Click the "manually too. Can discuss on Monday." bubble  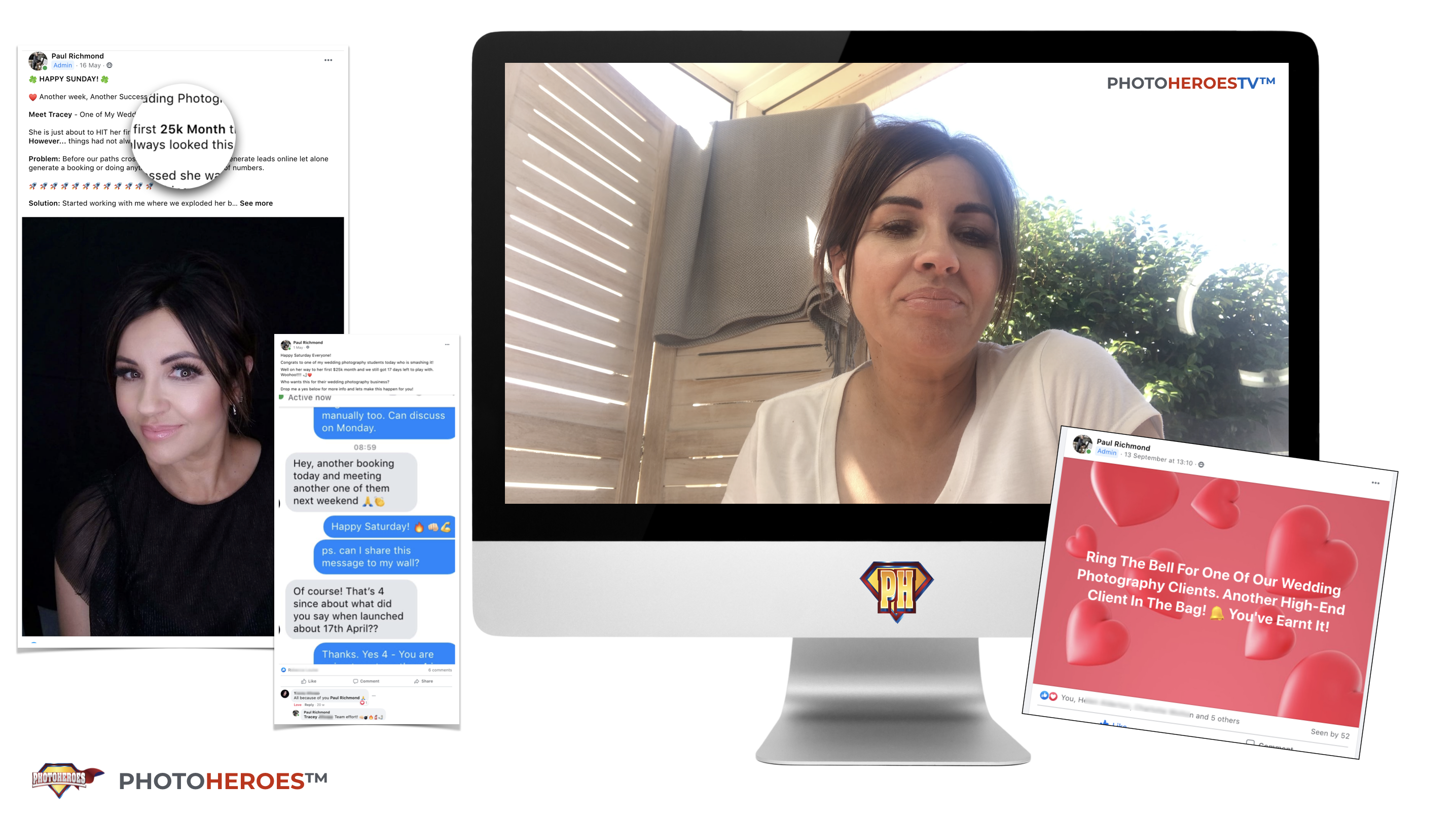[x=384, y=422]
